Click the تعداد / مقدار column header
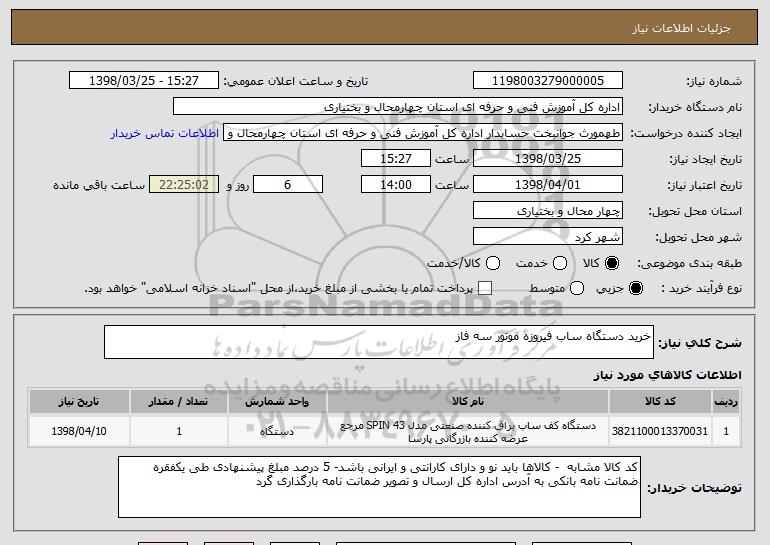Viewport: 770px width, 545px height. [179, 402]
